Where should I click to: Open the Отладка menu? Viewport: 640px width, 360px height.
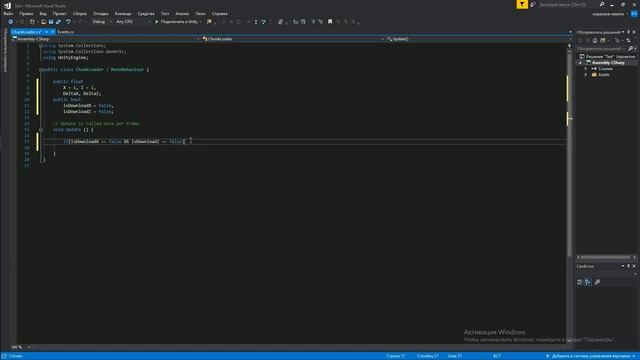pos(100,13)
